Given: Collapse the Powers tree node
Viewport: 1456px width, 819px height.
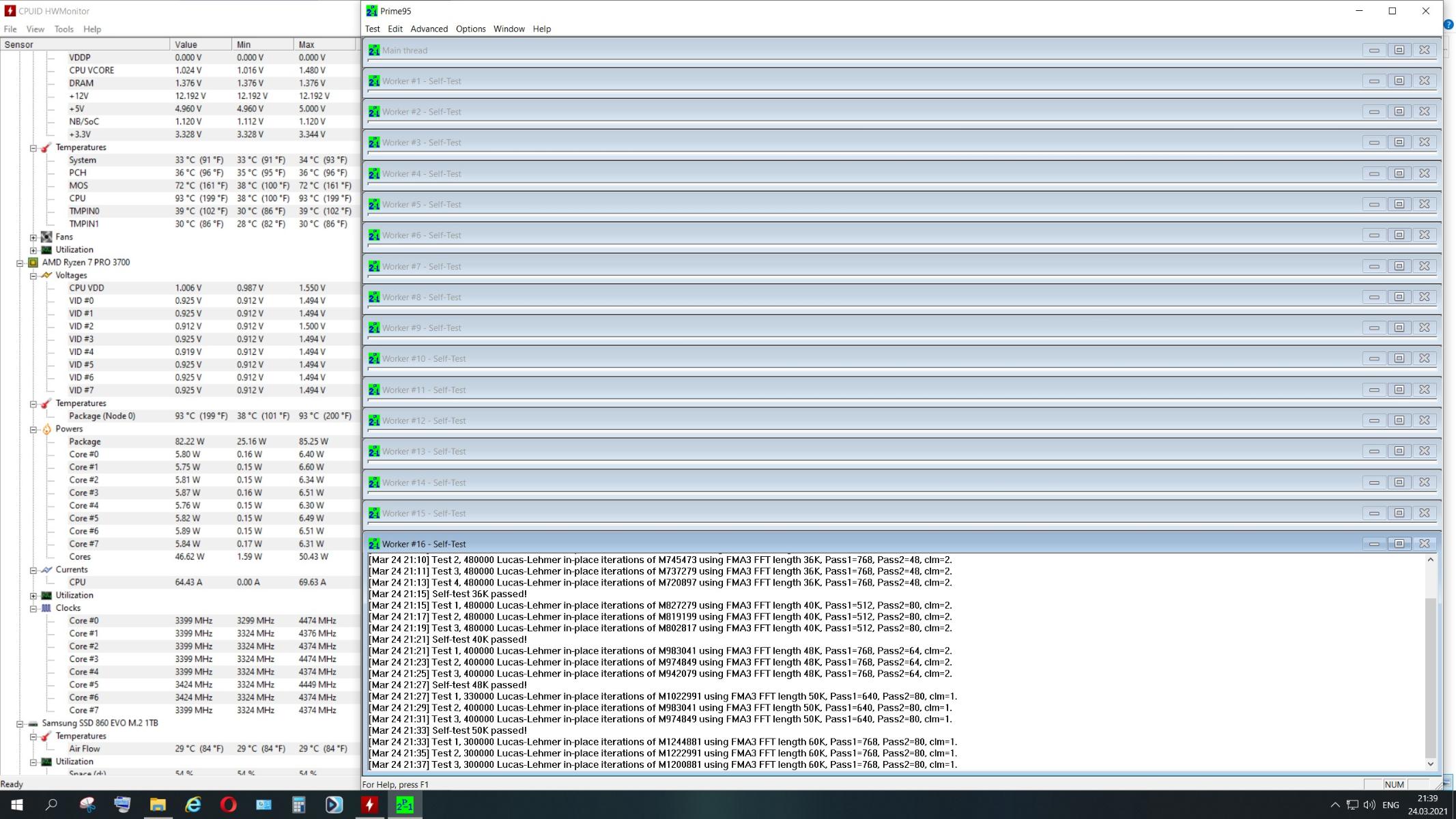Looking at the screenshot, I should 33,429.
